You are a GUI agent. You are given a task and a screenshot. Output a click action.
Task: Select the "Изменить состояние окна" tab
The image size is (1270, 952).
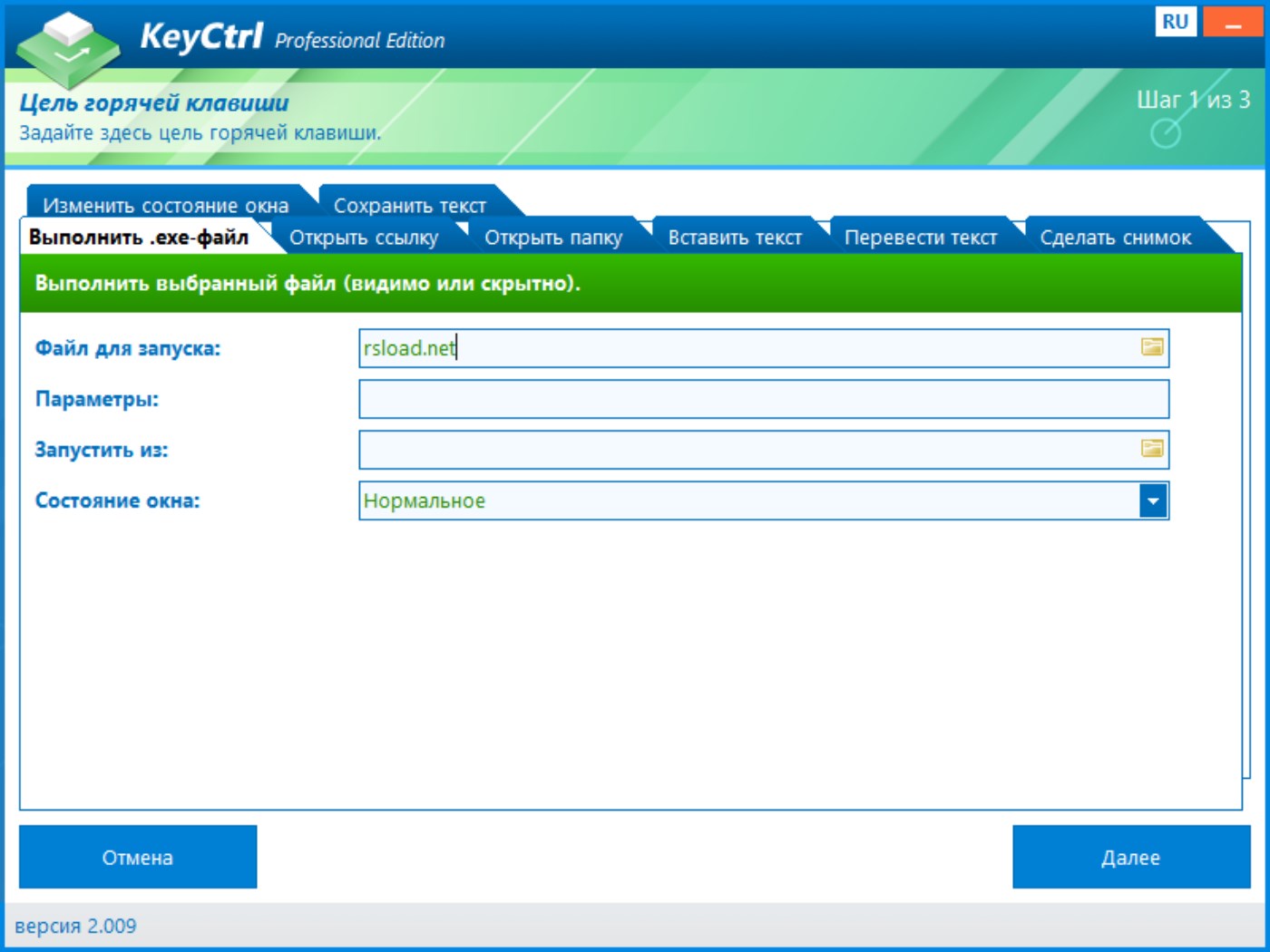(x=168, y=203)
